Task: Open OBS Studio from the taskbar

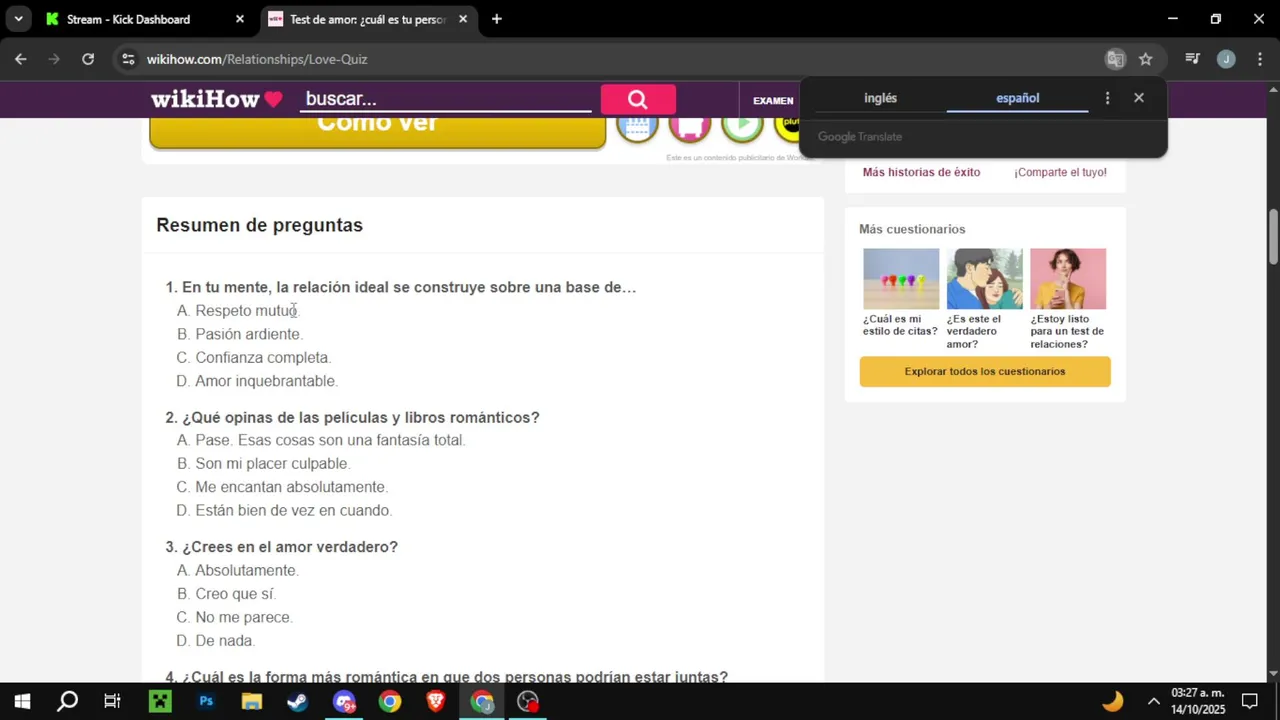Action: coord(528,701)
